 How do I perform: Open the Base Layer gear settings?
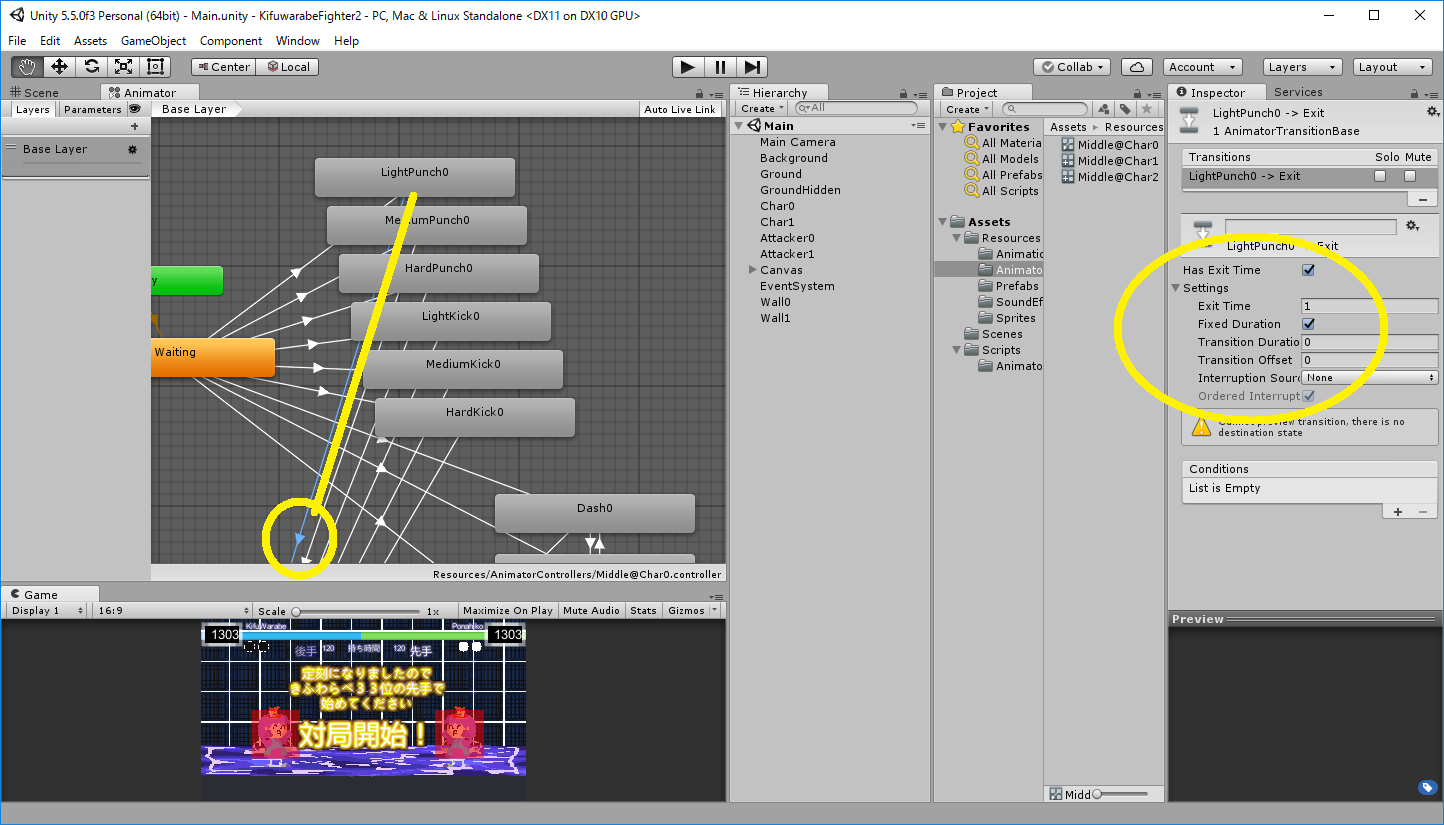pyautogui.click(x=132, y=149)
